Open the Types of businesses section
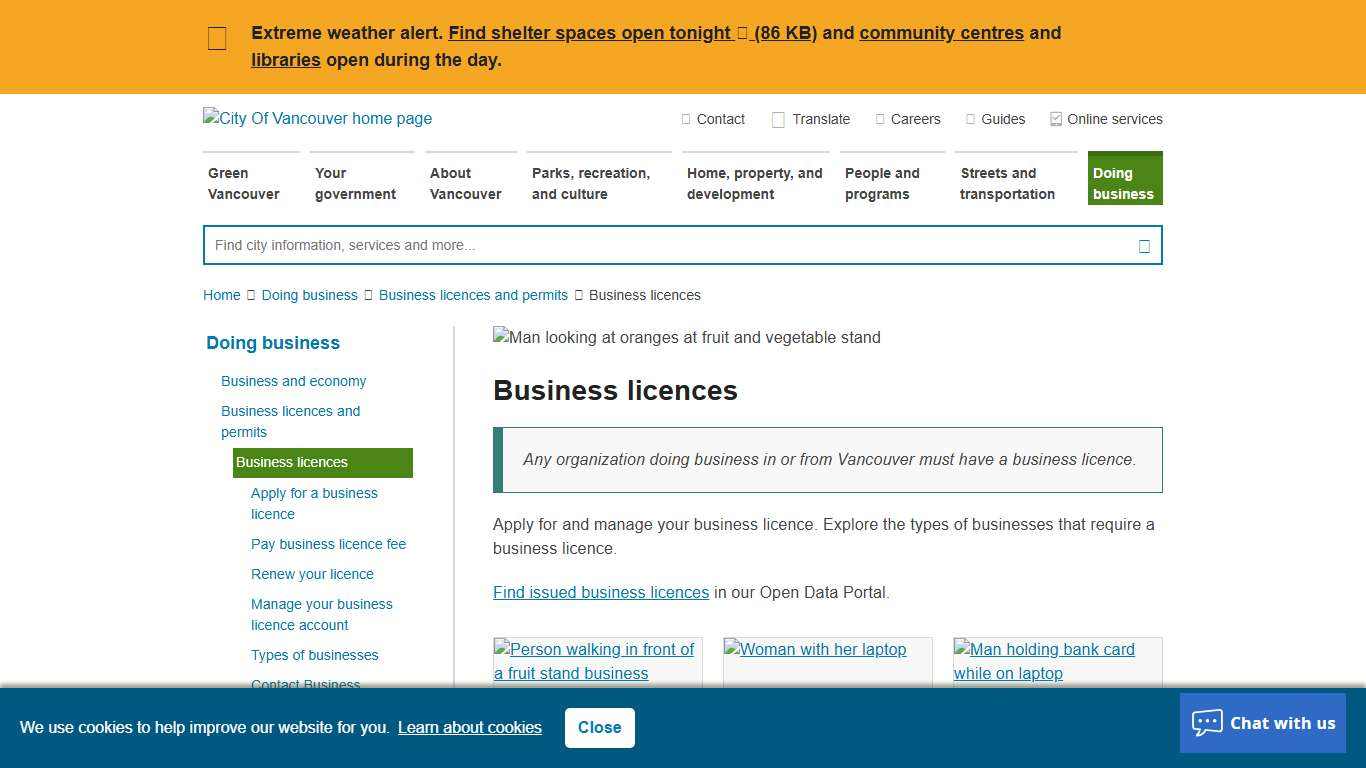The width and height of the screenshot is (1366, 768). click(x=315, y=655)
